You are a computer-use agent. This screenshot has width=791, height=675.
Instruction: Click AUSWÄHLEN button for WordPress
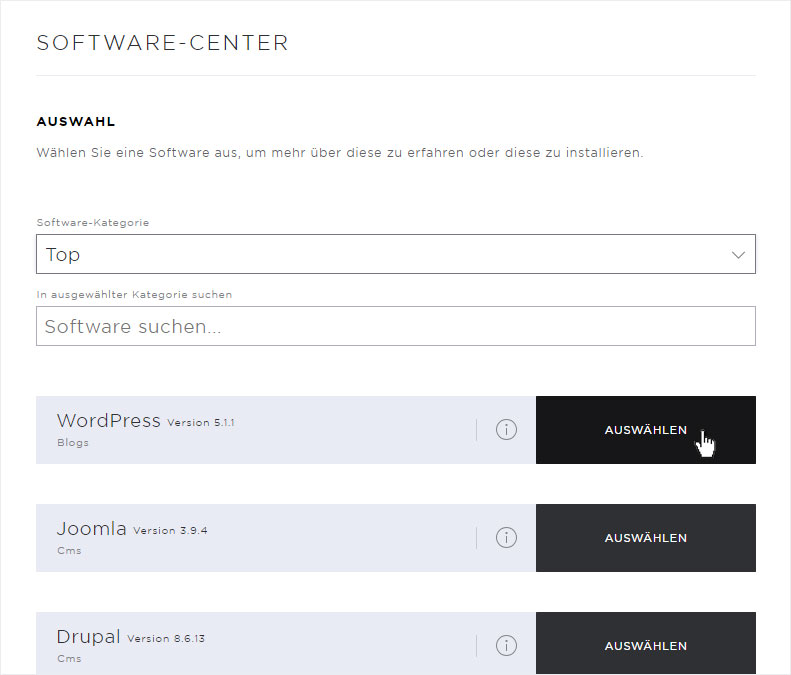(646, 430)
